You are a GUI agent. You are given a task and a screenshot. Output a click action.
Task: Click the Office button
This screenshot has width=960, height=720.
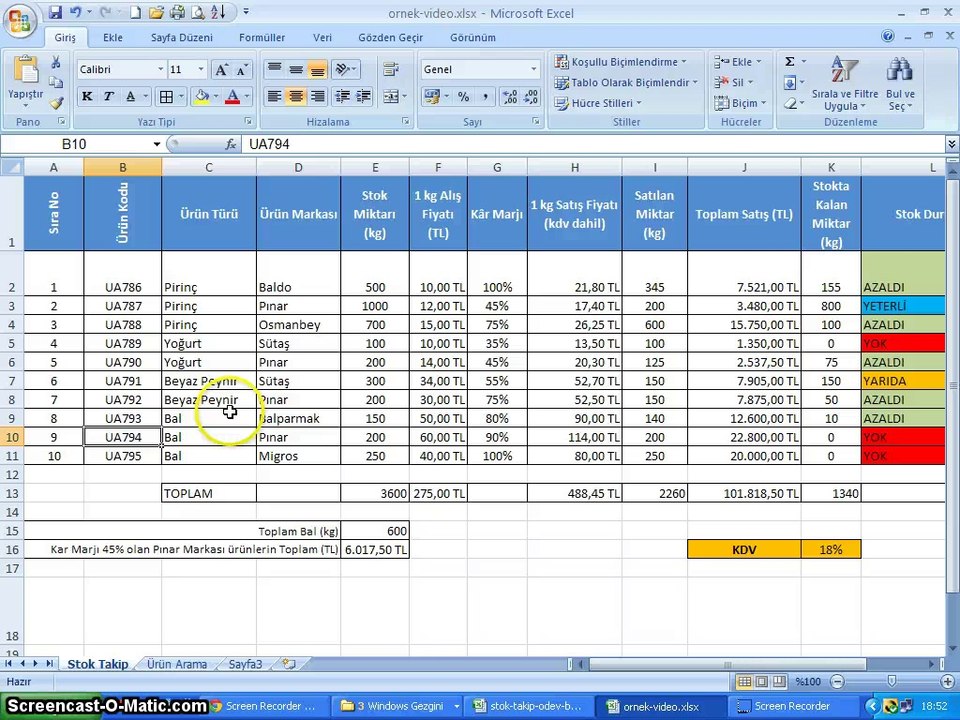pyautogui.click(x=20, y=21)
